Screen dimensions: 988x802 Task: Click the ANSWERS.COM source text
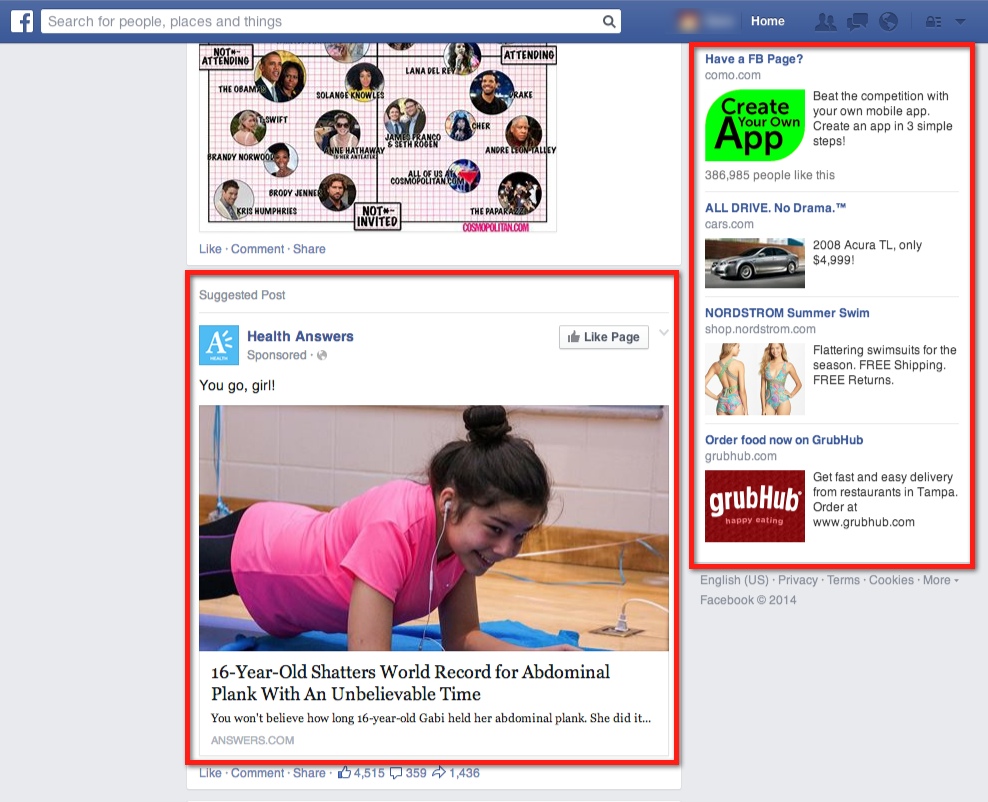pos(252,740)
